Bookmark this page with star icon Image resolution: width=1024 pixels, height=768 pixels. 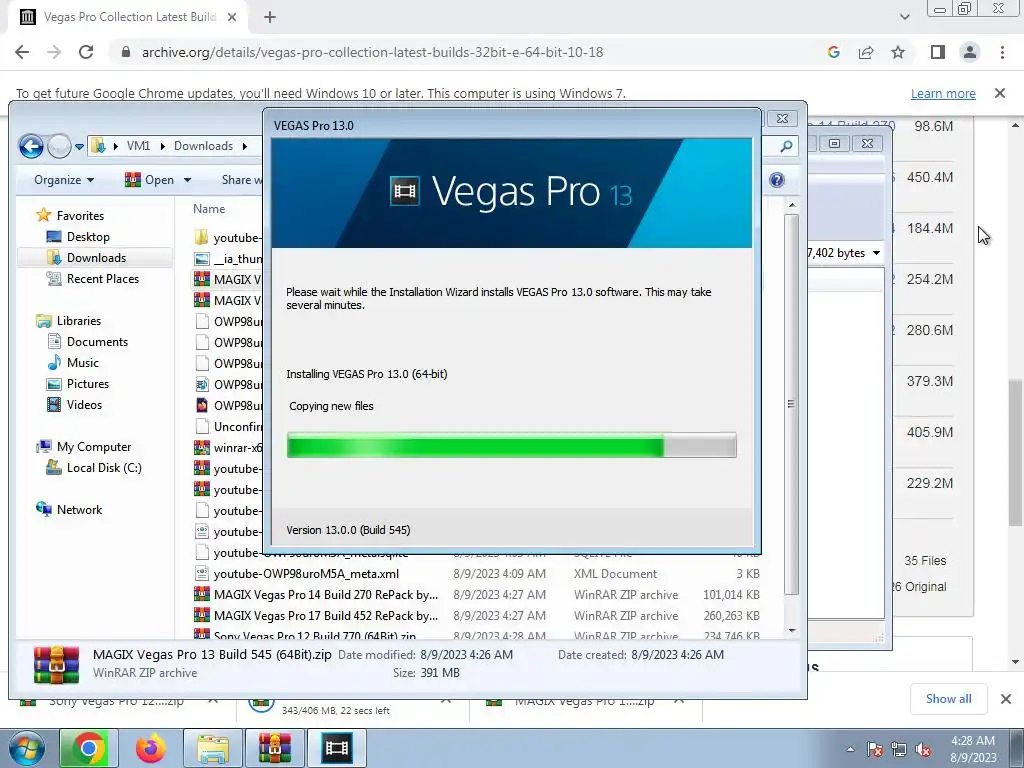[x=898, y=52]
